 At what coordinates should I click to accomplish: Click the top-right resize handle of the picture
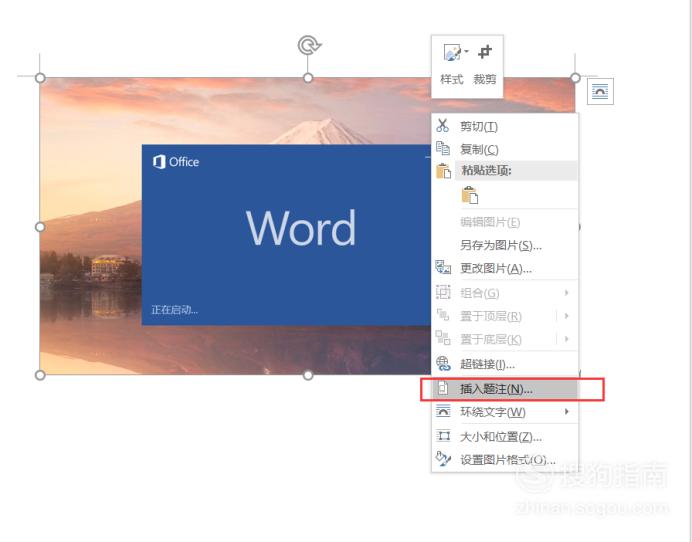coord(575,78)
